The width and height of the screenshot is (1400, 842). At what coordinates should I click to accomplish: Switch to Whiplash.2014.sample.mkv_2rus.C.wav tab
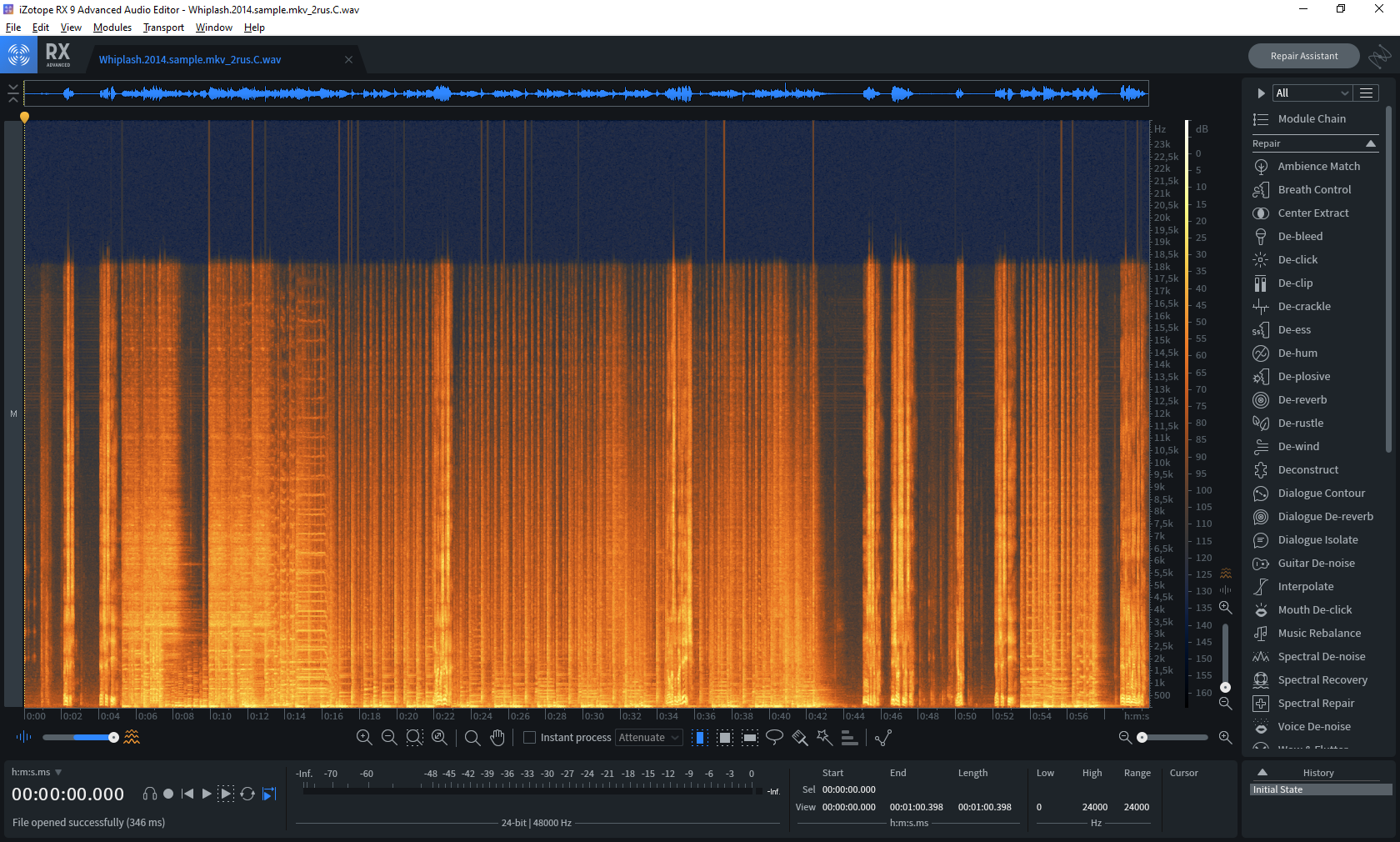(x=190, y=59)
